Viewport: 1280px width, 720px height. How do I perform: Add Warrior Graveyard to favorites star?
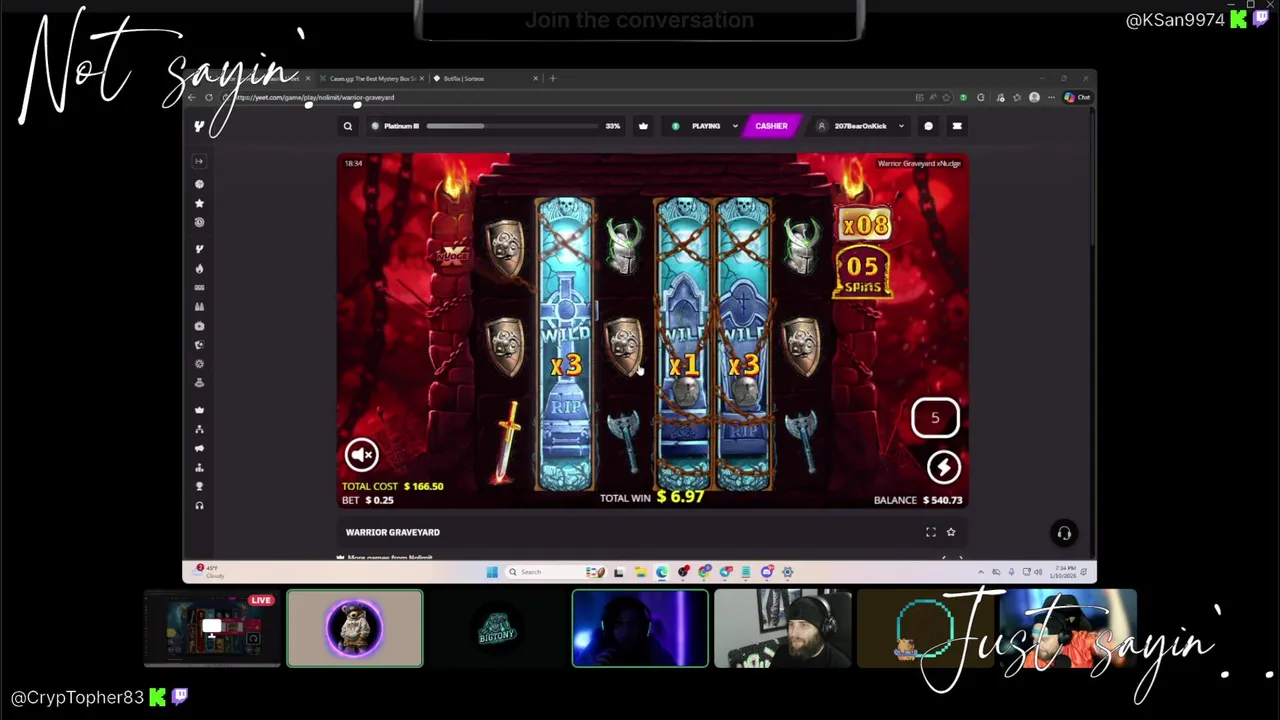pos(951,532)
